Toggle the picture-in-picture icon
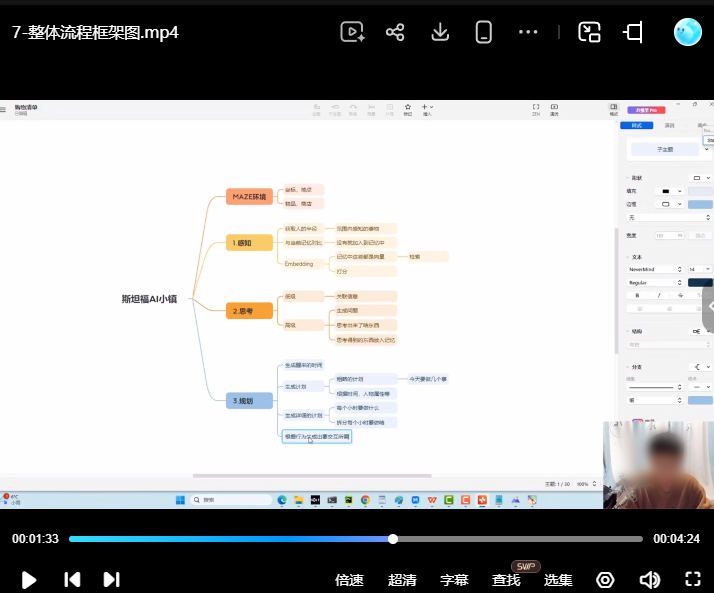 click(x=589, y=32)
